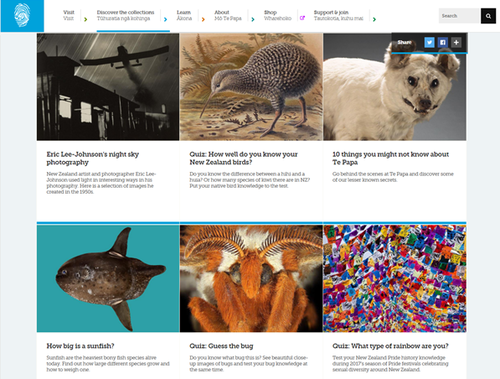Click the Te Papa thumbprint logo
The image size is (500, 379).
[22, 16]
